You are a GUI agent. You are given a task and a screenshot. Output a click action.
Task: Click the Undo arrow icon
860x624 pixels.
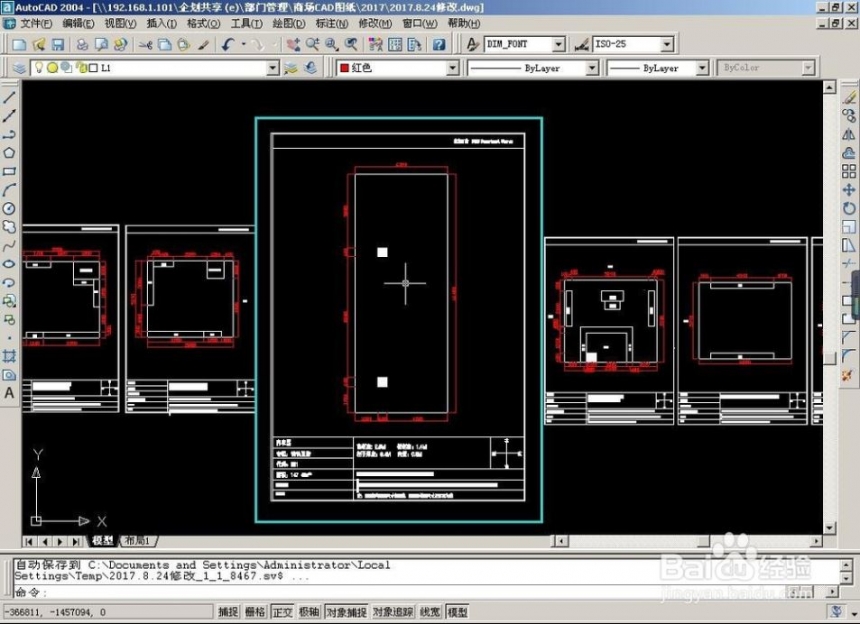tap(229, 44)
